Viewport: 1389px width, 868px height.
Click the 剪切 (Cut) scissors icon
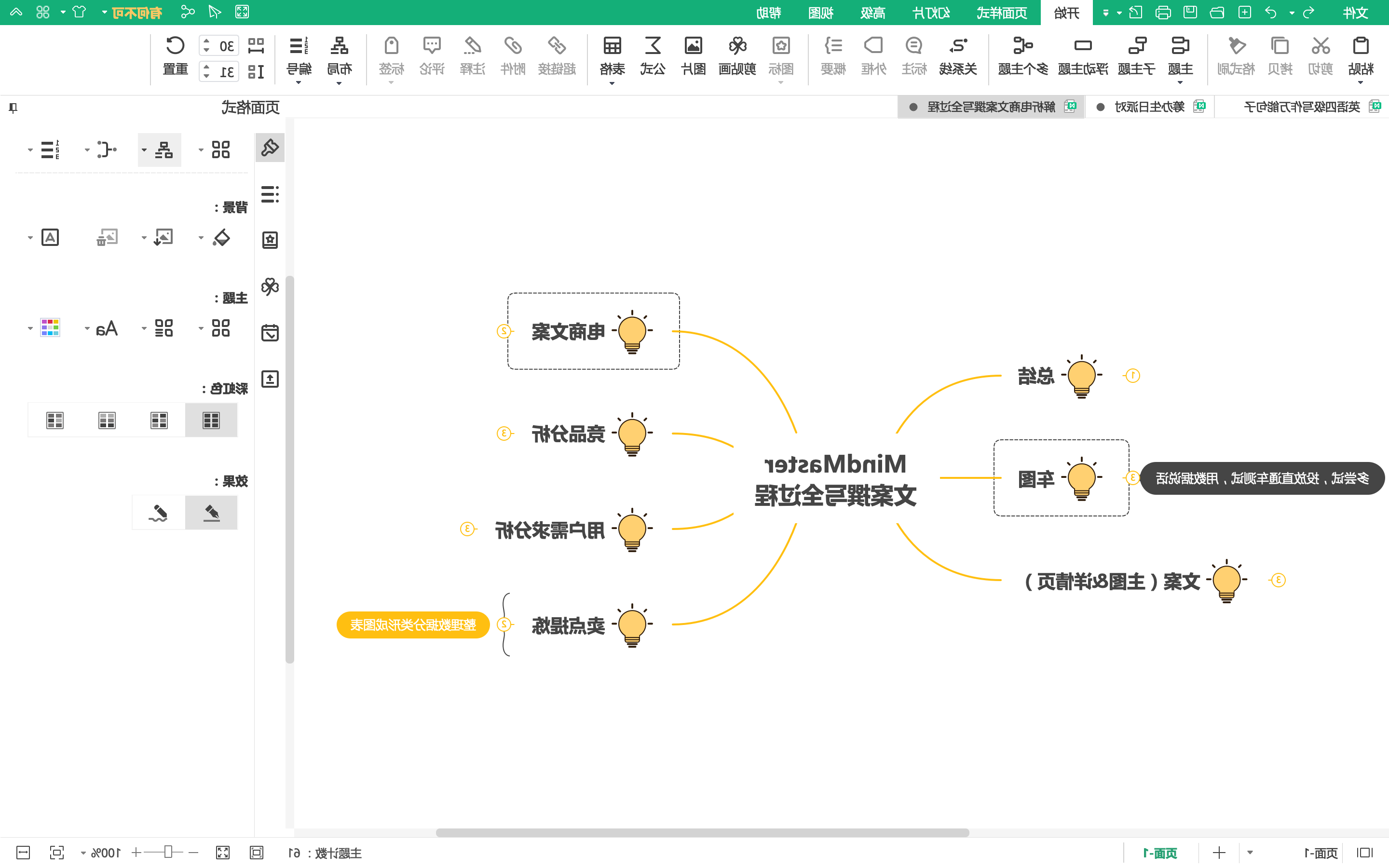coord(1320,46)
